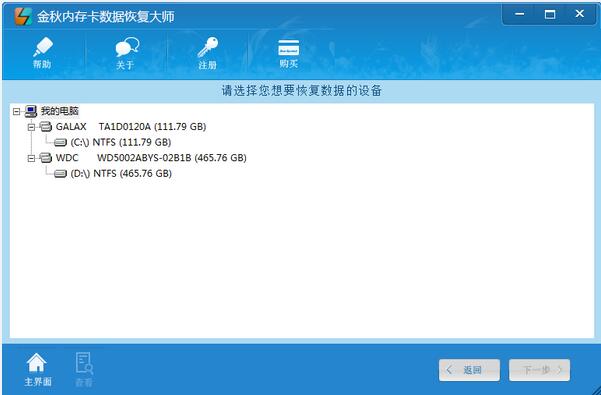Screen dimensions: 601x395
Task: Maximize the application window
Action: tap(550, 15)
